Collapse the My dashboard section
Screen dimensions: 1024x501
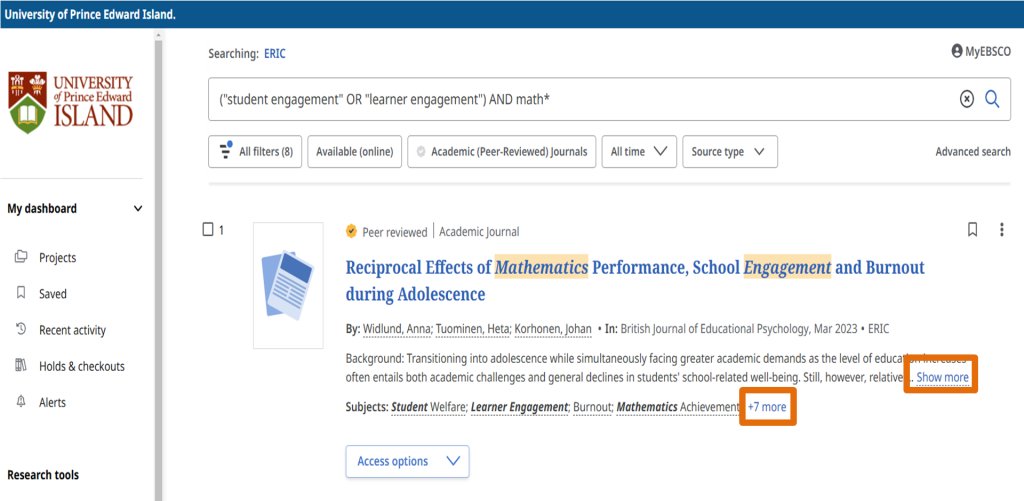click(x=138, y=209)
